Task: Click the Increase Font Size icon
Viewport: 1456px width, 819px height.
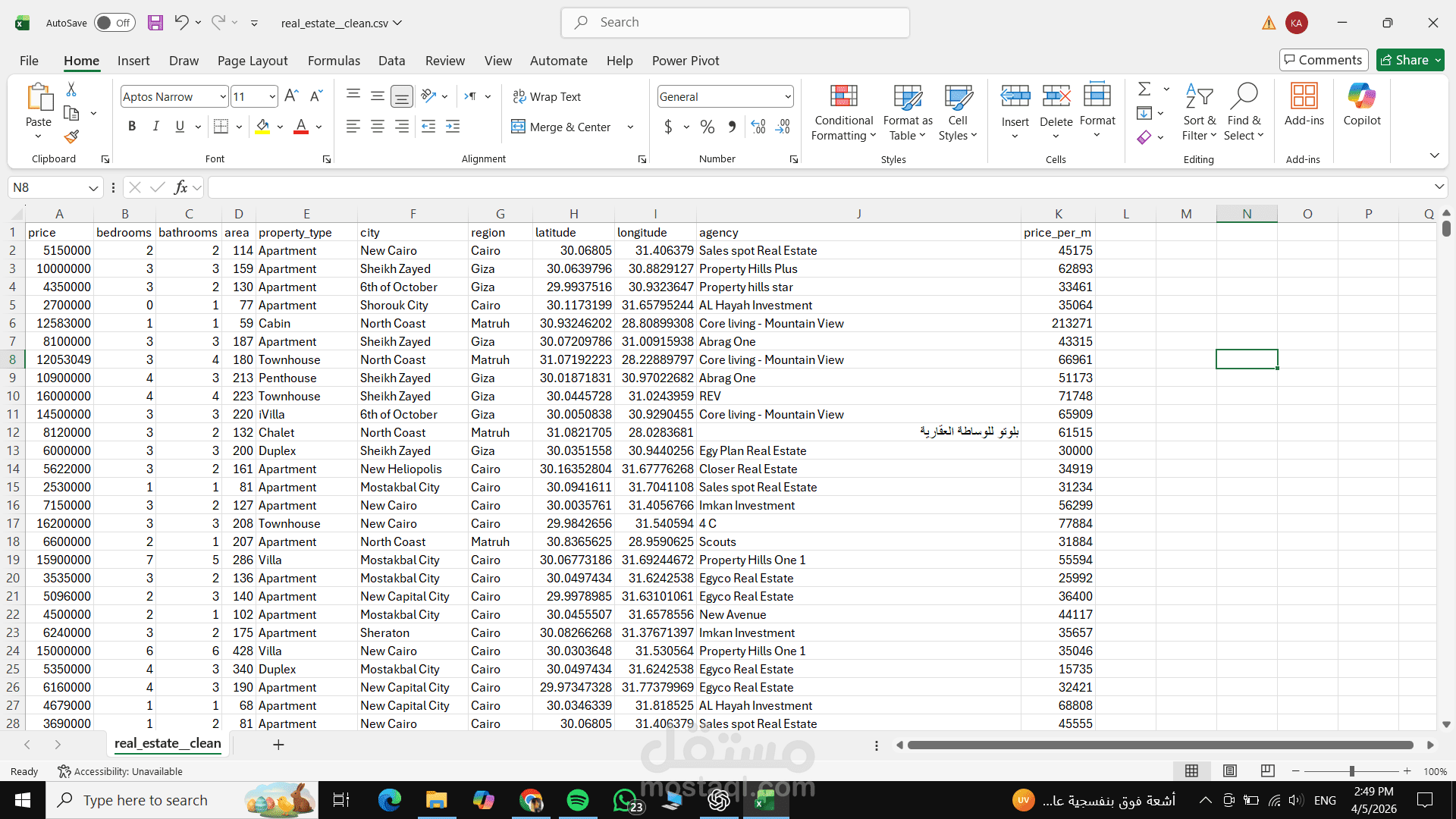Action: [291, 96]
